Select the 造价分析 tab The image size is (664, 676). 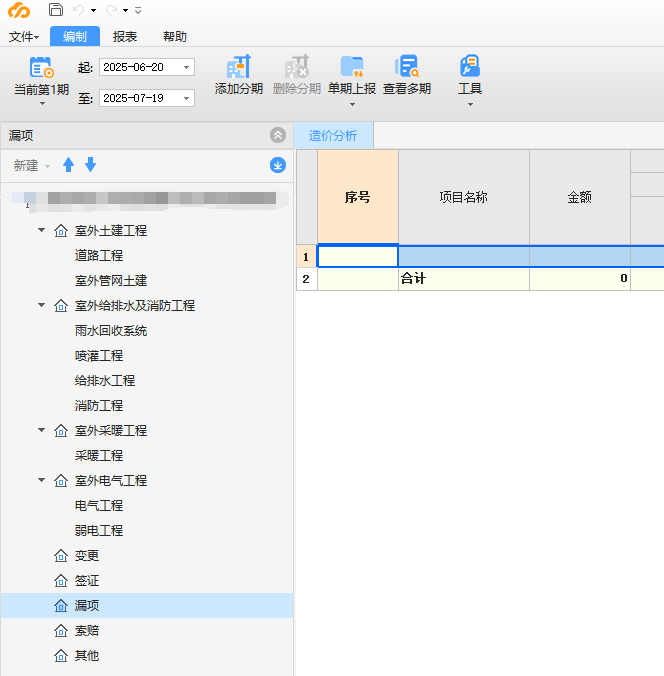(333, 136)
